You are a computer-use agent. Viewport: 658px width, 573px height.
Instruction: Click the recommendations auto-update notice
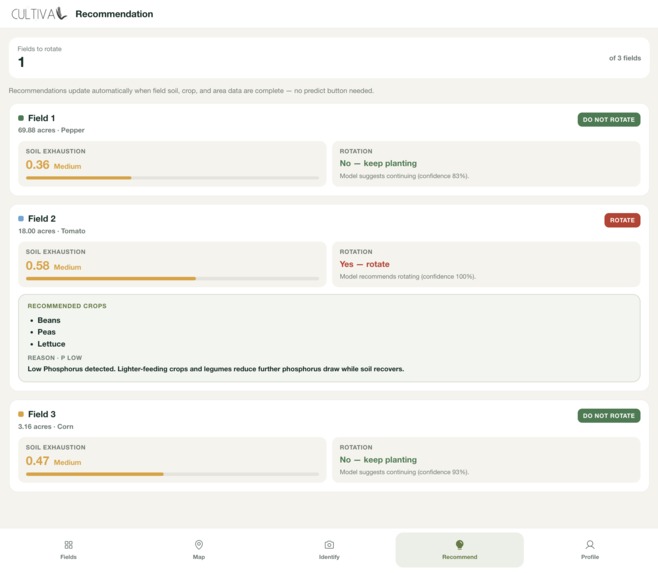pos(191,91)
